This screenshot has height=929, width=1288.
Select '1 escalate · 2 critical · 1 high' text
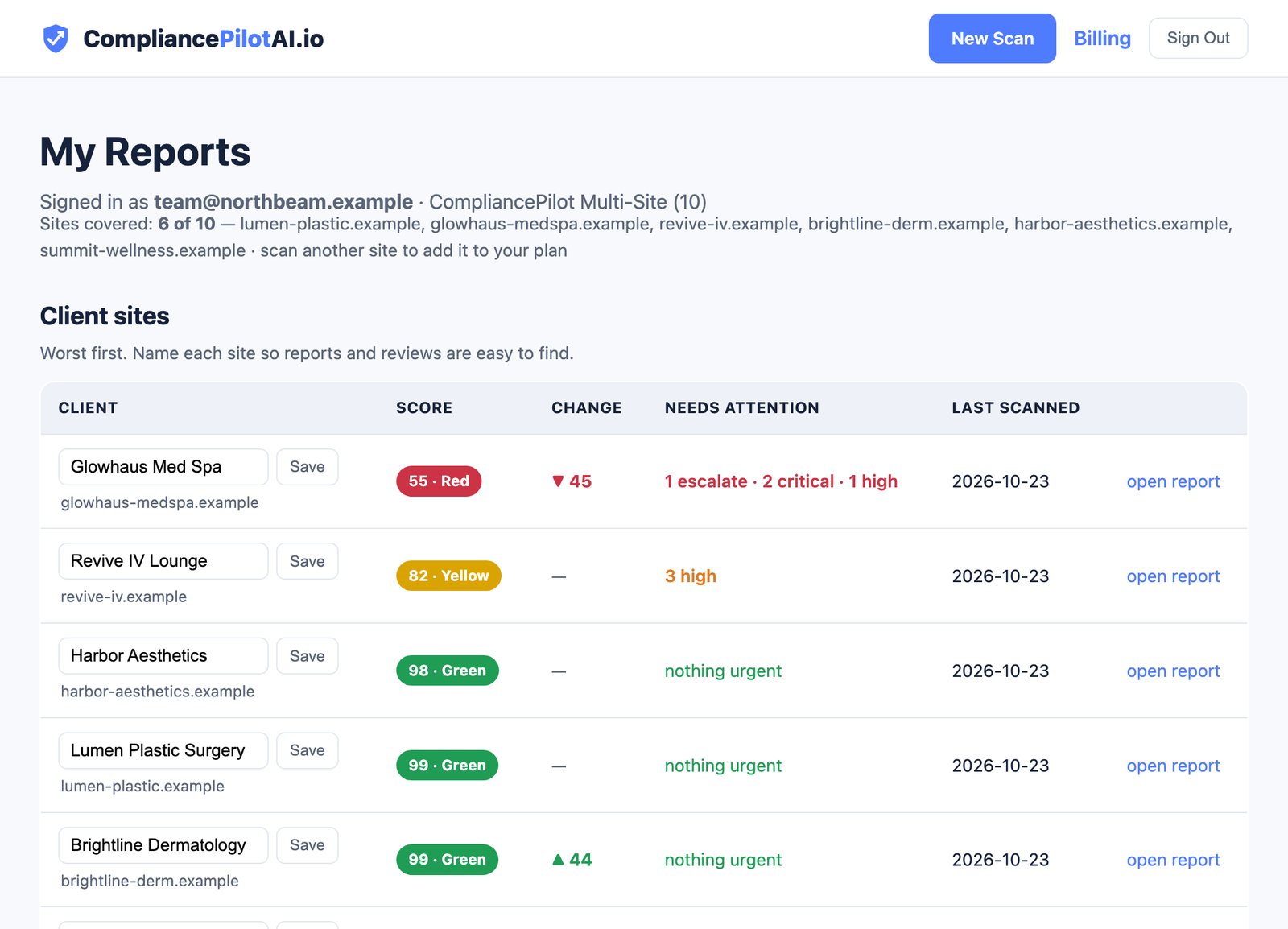(781, 481)
